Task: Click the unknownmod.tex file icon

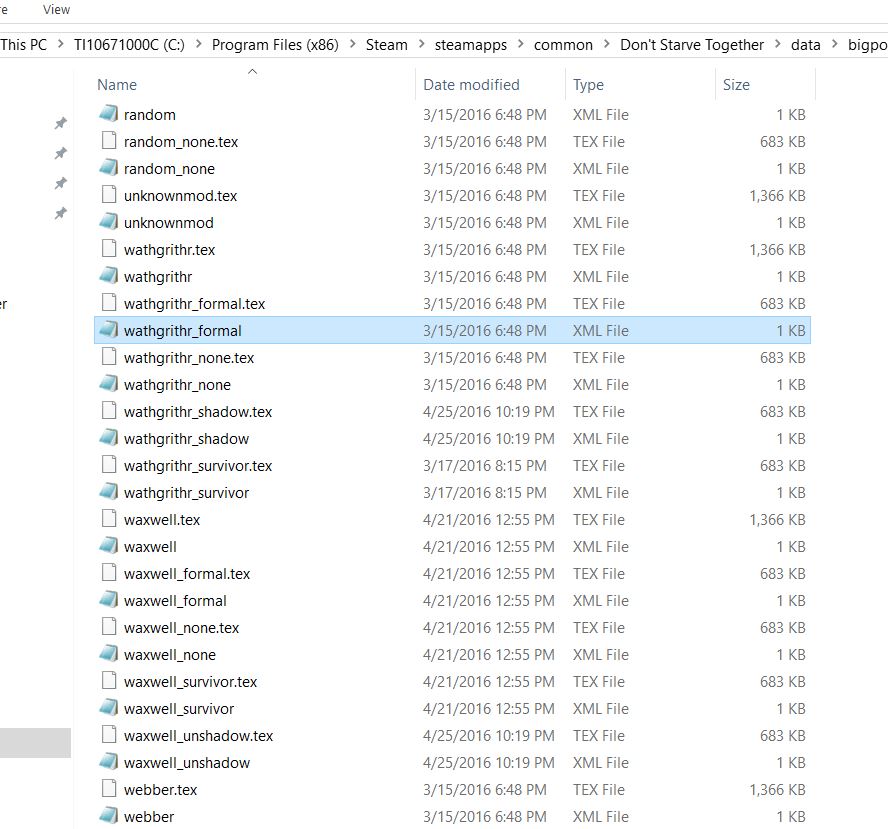Action: (109, 196)
